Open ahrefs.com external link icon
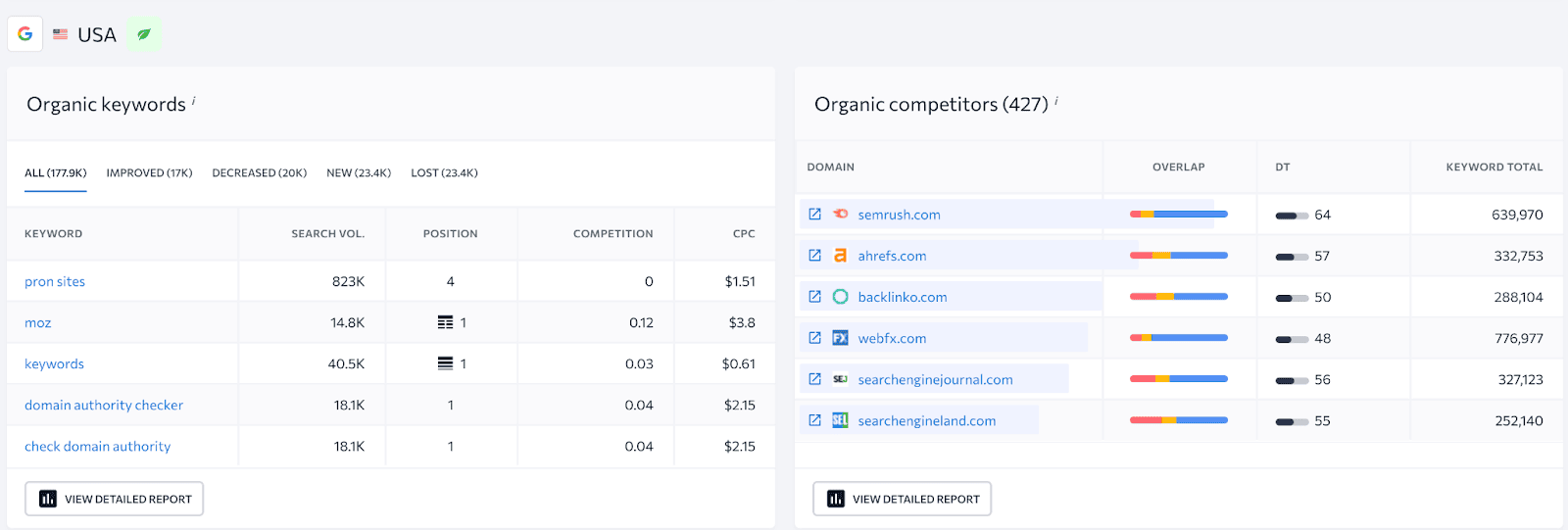This screenshot has height=530, width=1568. tap(814, 255)
